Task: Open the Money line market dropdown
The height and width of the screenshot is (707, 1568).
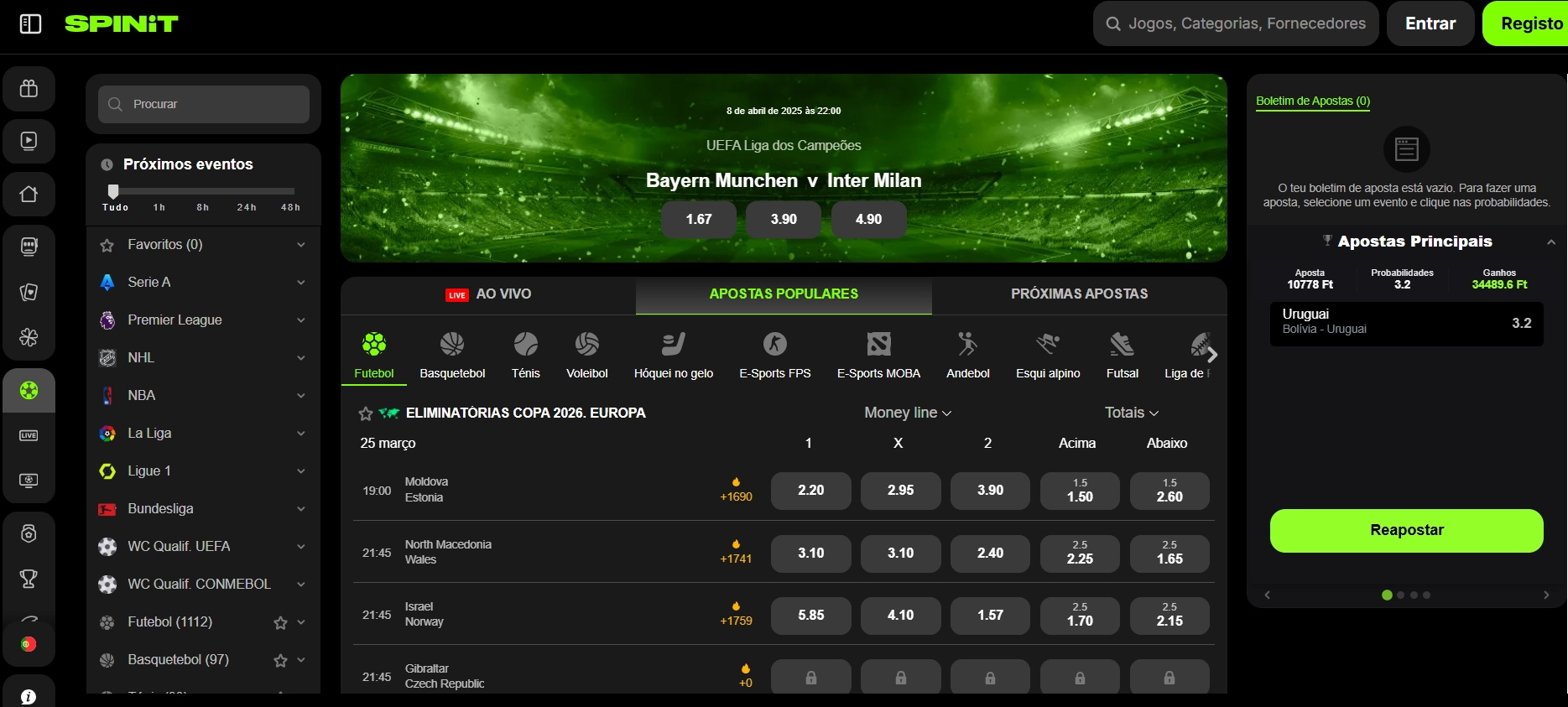Action: coord(908,413)
